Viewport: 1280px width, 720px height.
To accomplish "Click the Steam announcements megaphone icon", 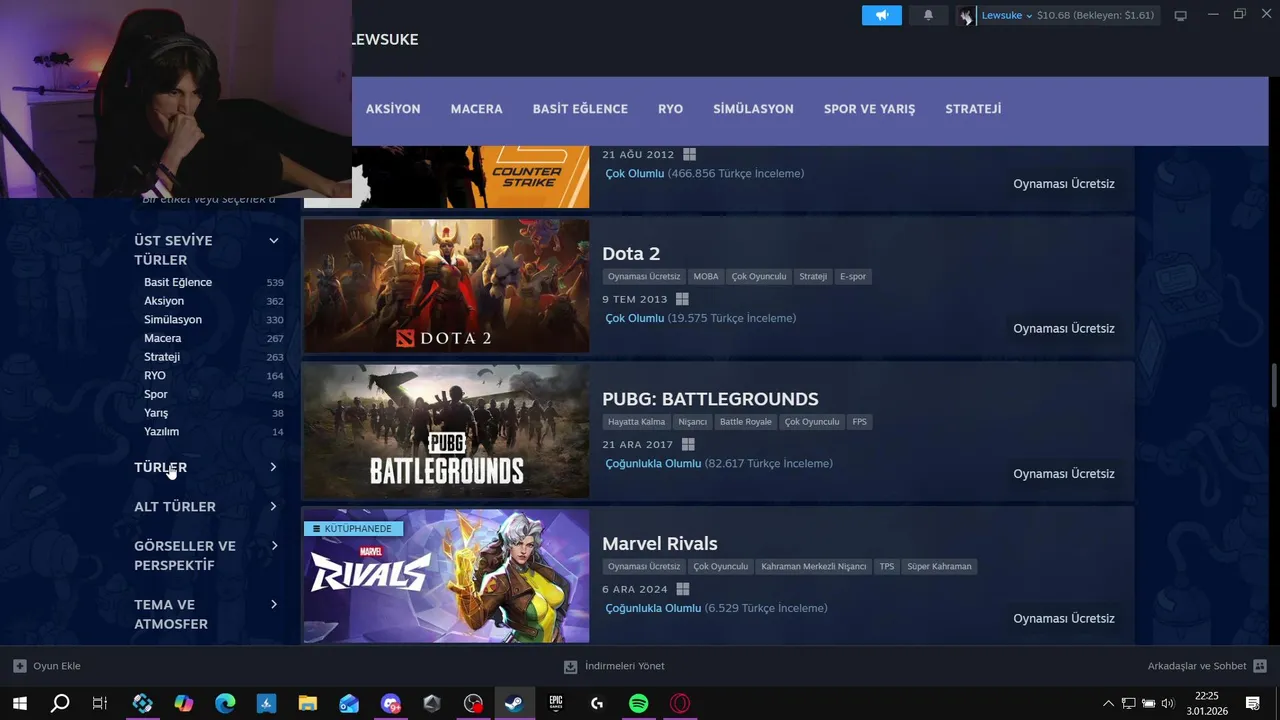I will (882, 15).
